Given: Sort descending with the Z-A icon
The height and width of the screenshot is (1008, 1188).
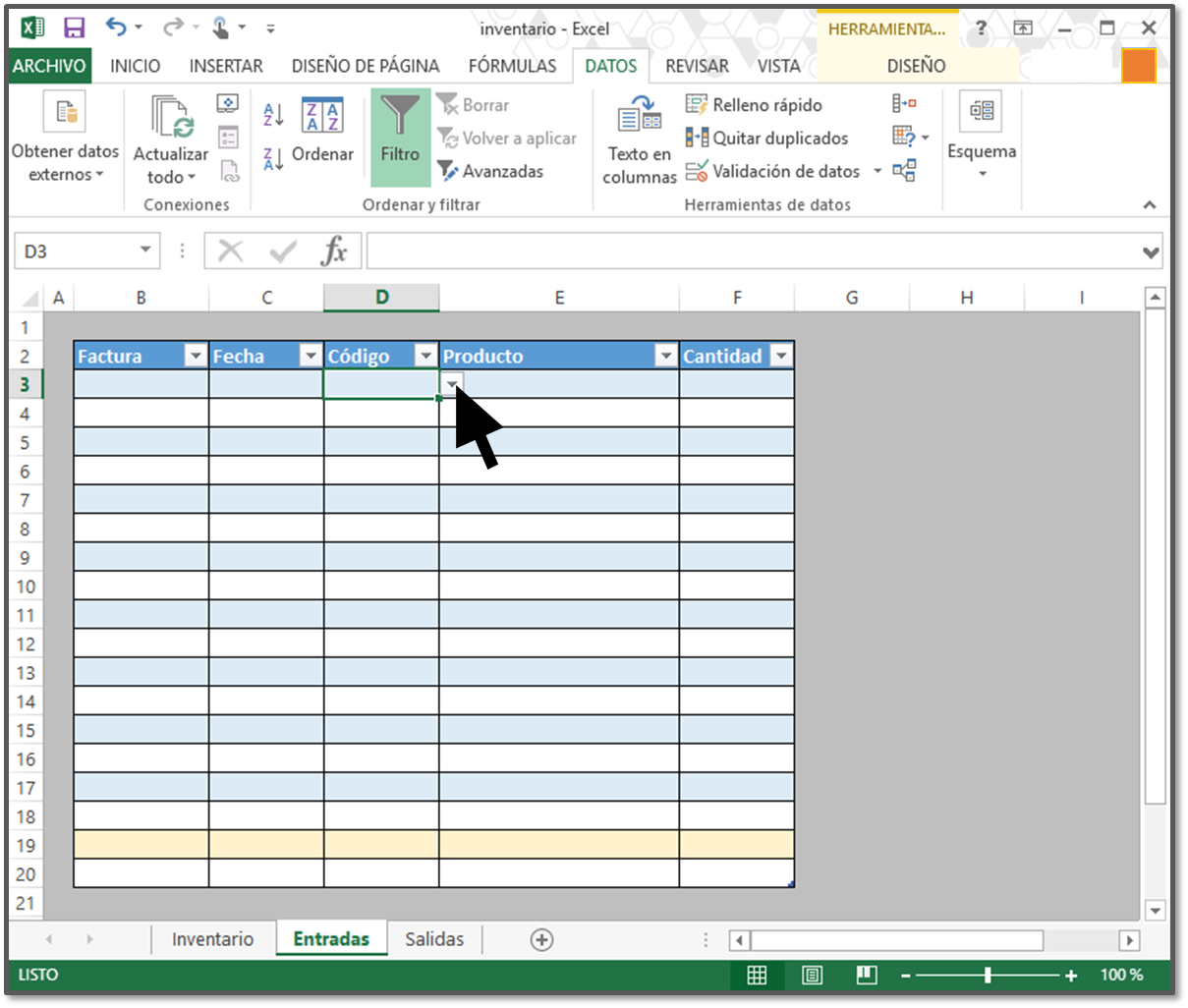Looking at the screenshot, I should click(x=273, y=157).
